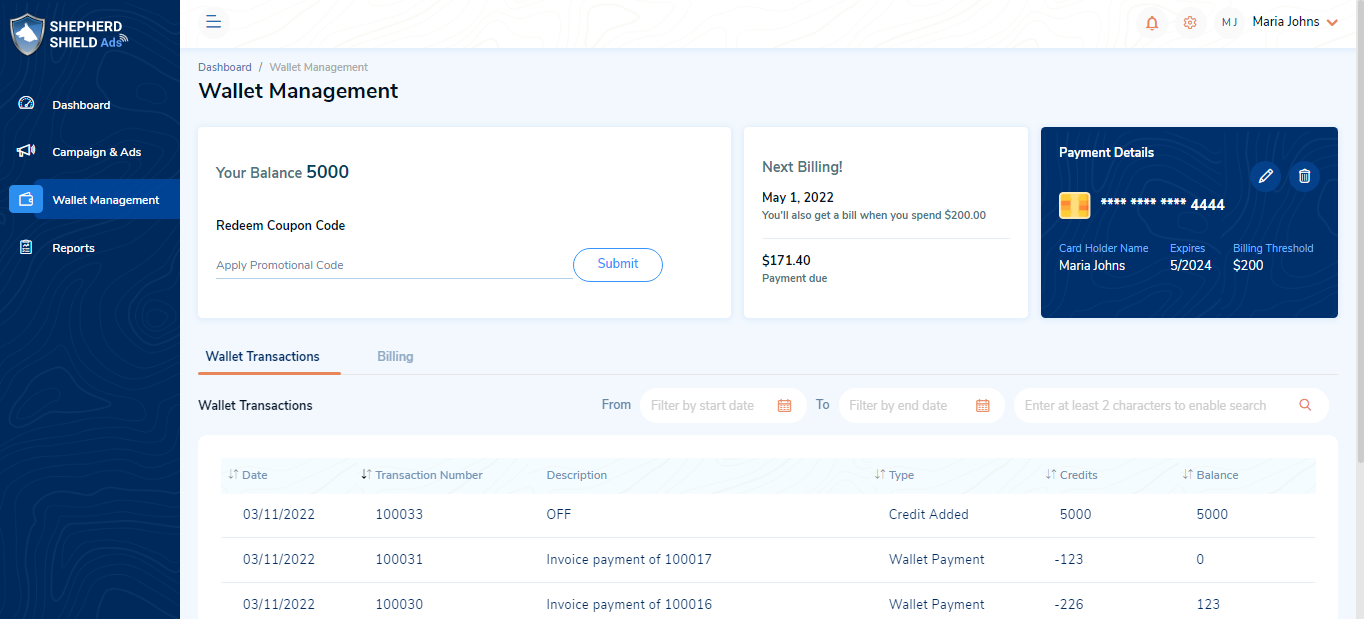Go to Dashboard in the sidebar
This screenshot has height=619, width=1364.
point(81,105)
